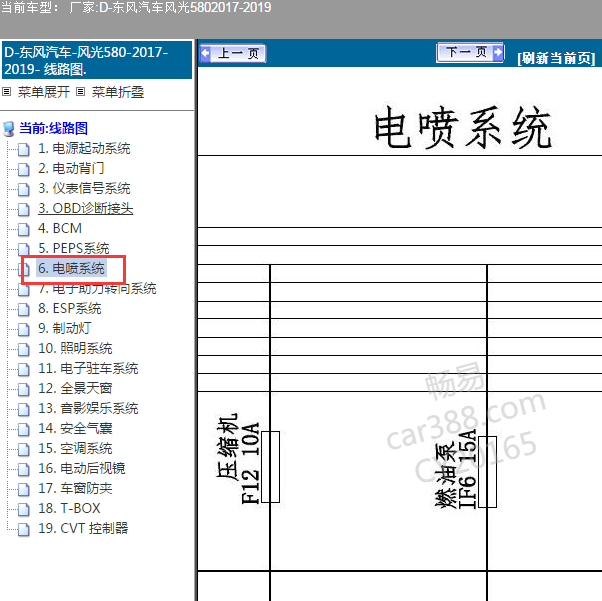The image size is (602, 601).
Task: Open 7. 电子助力转向系统 diagram
Action: click(x=97, y=288)
